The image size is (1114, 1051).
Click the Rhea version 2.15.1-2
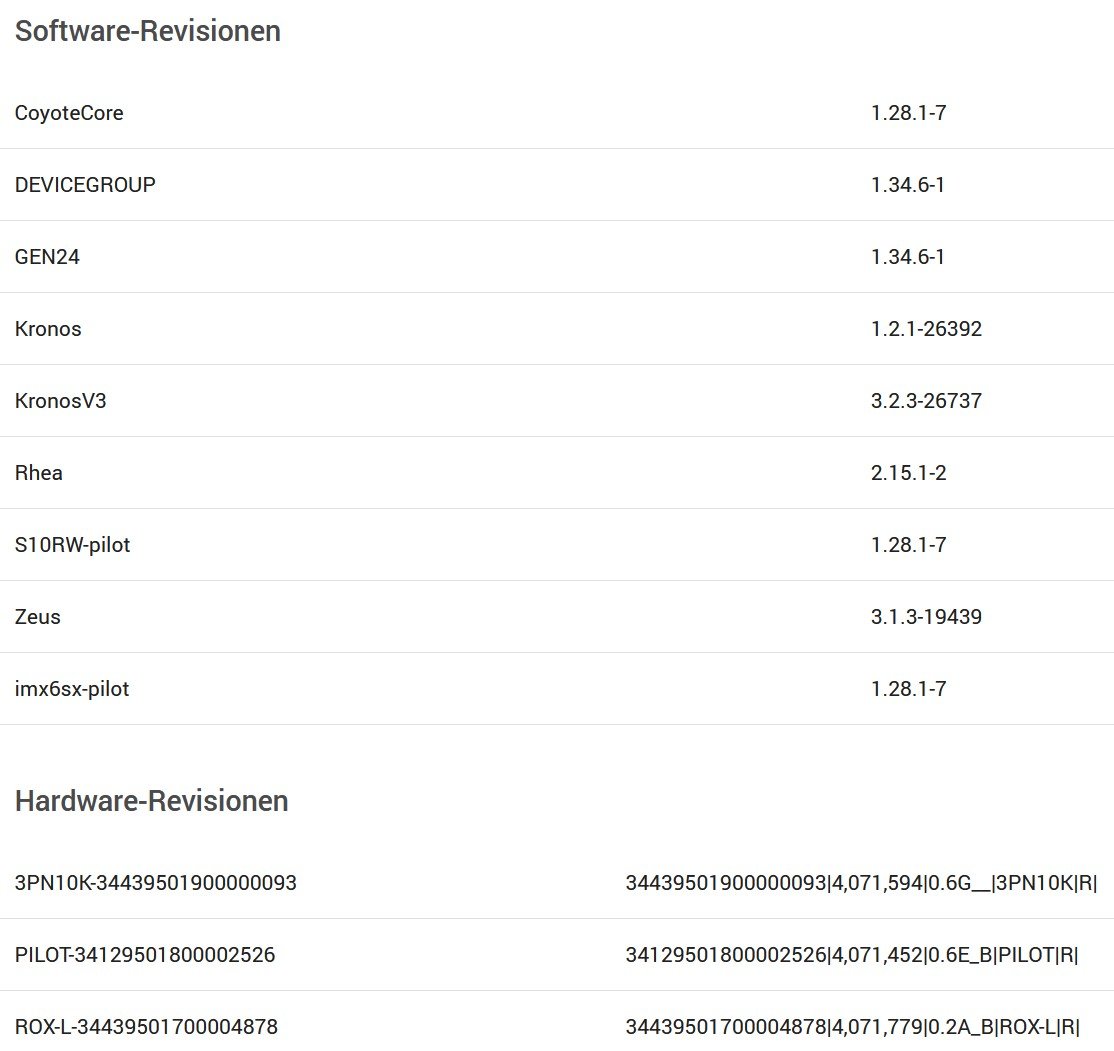pos(908,473)
